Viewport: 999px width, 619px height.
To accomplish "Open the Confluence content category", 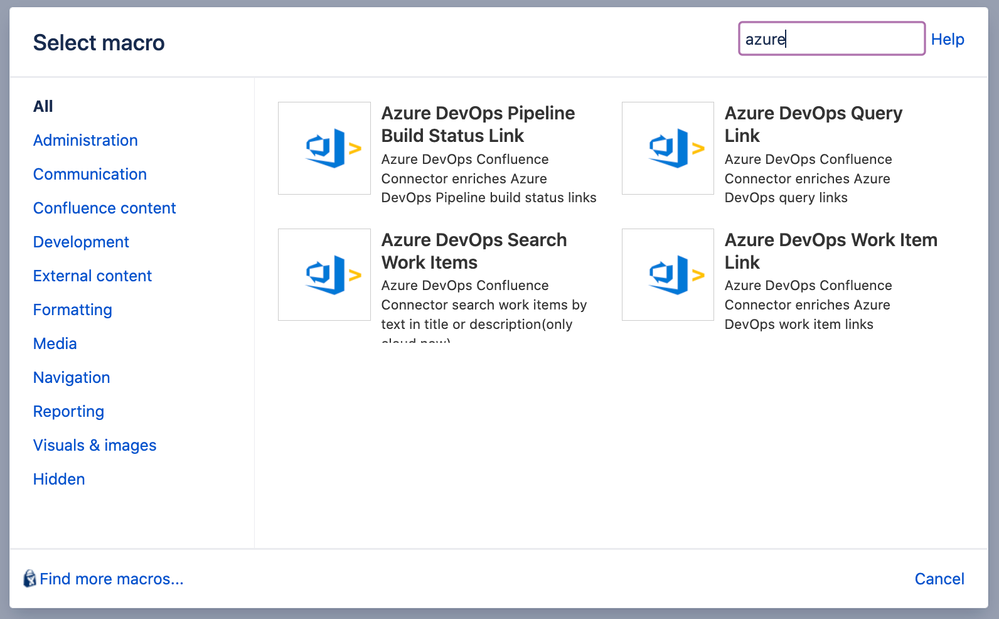I will [x=104, y=208].
